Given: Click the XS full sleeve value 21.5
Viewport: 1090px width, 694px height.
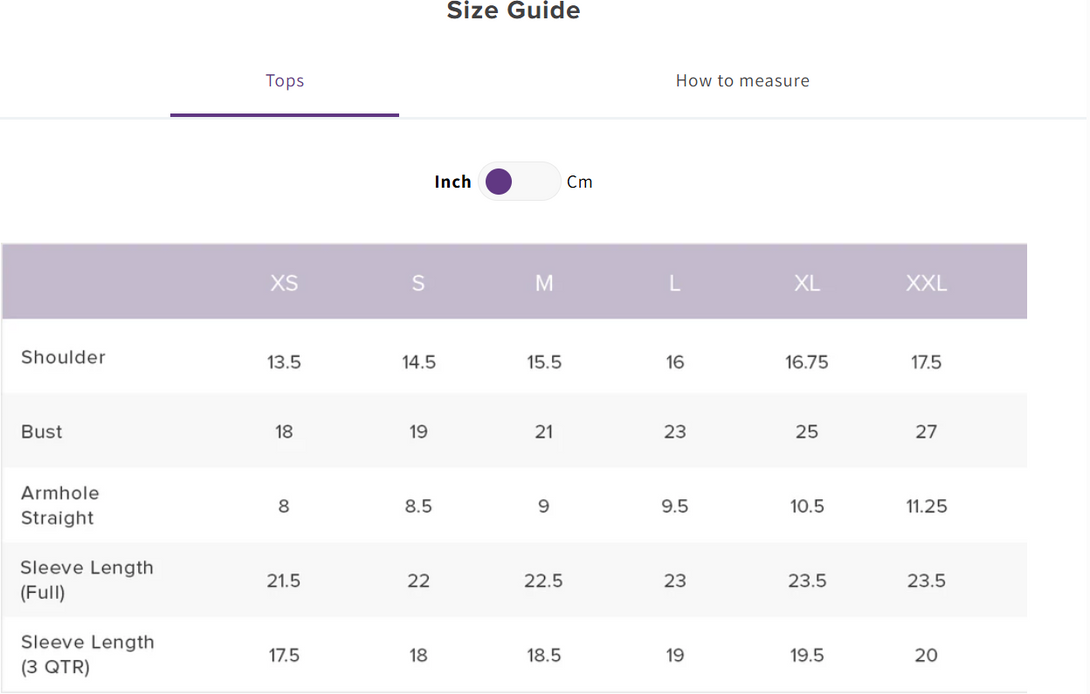Looking at the screenshot, I should [284, 581].
